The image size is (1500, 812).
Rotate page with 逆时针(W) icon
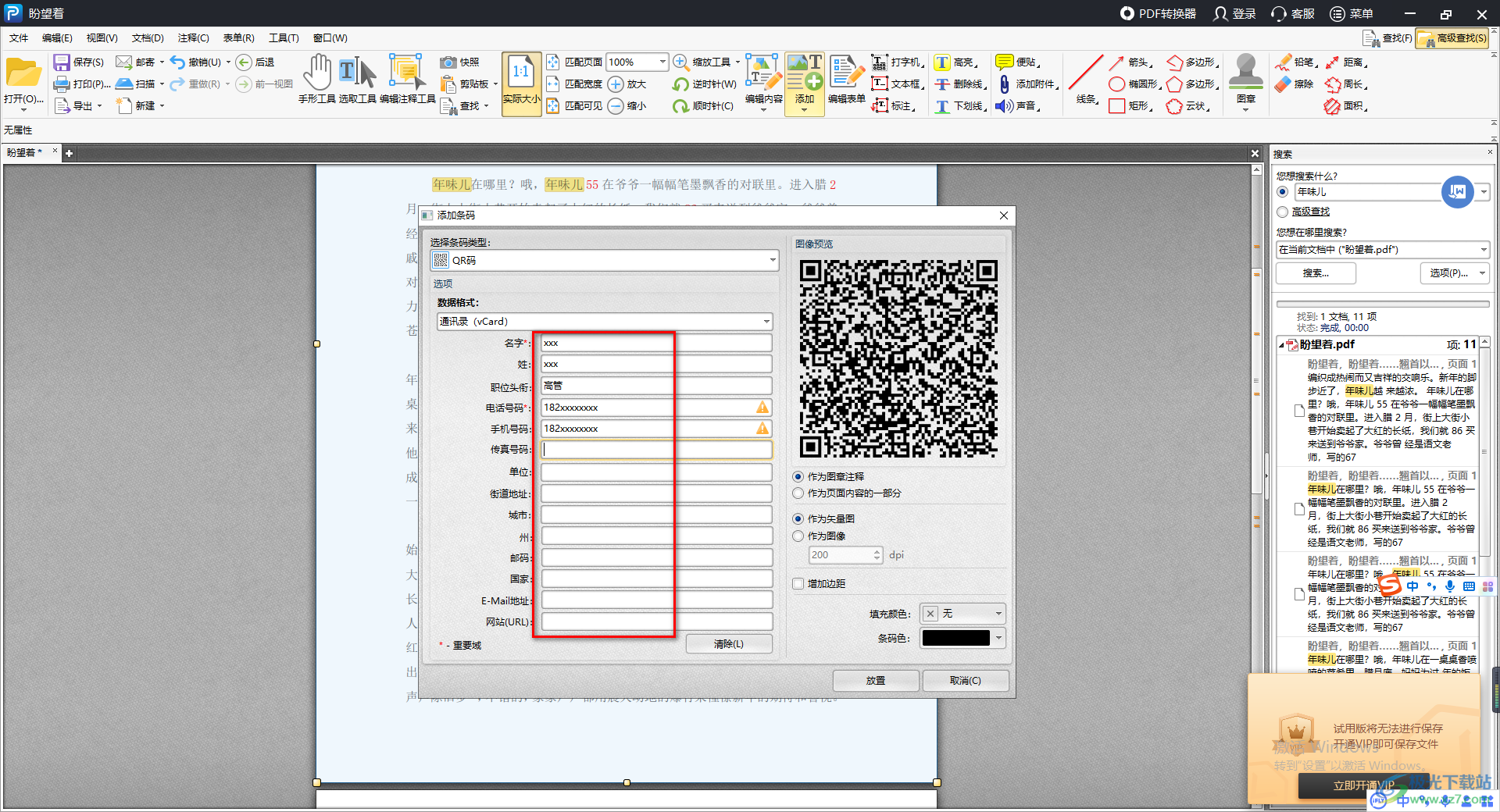[681, 84]
